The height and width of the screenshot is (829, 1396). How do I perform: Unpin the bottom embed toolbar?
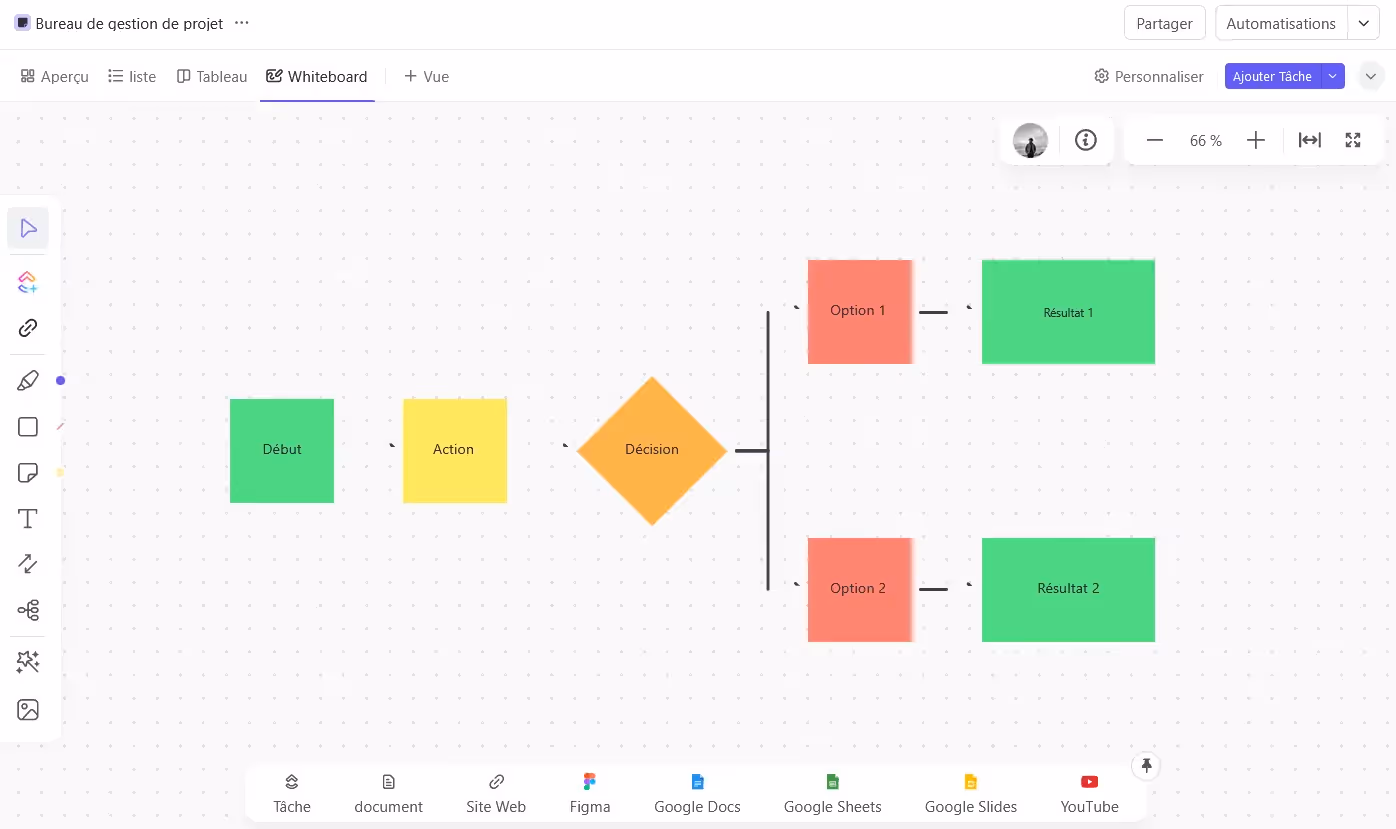pos(1146,765)
